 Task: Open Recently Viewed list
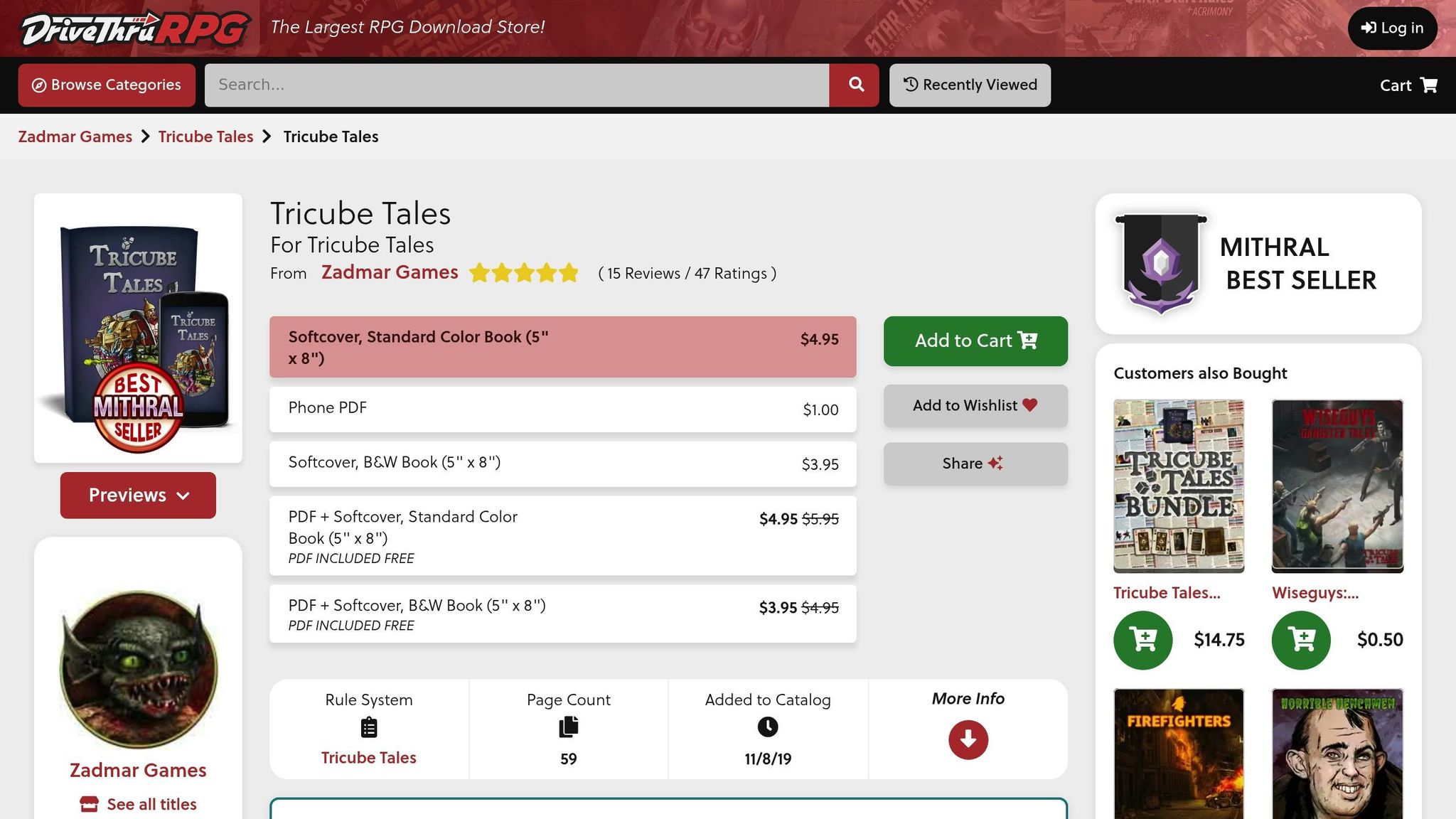970,85
